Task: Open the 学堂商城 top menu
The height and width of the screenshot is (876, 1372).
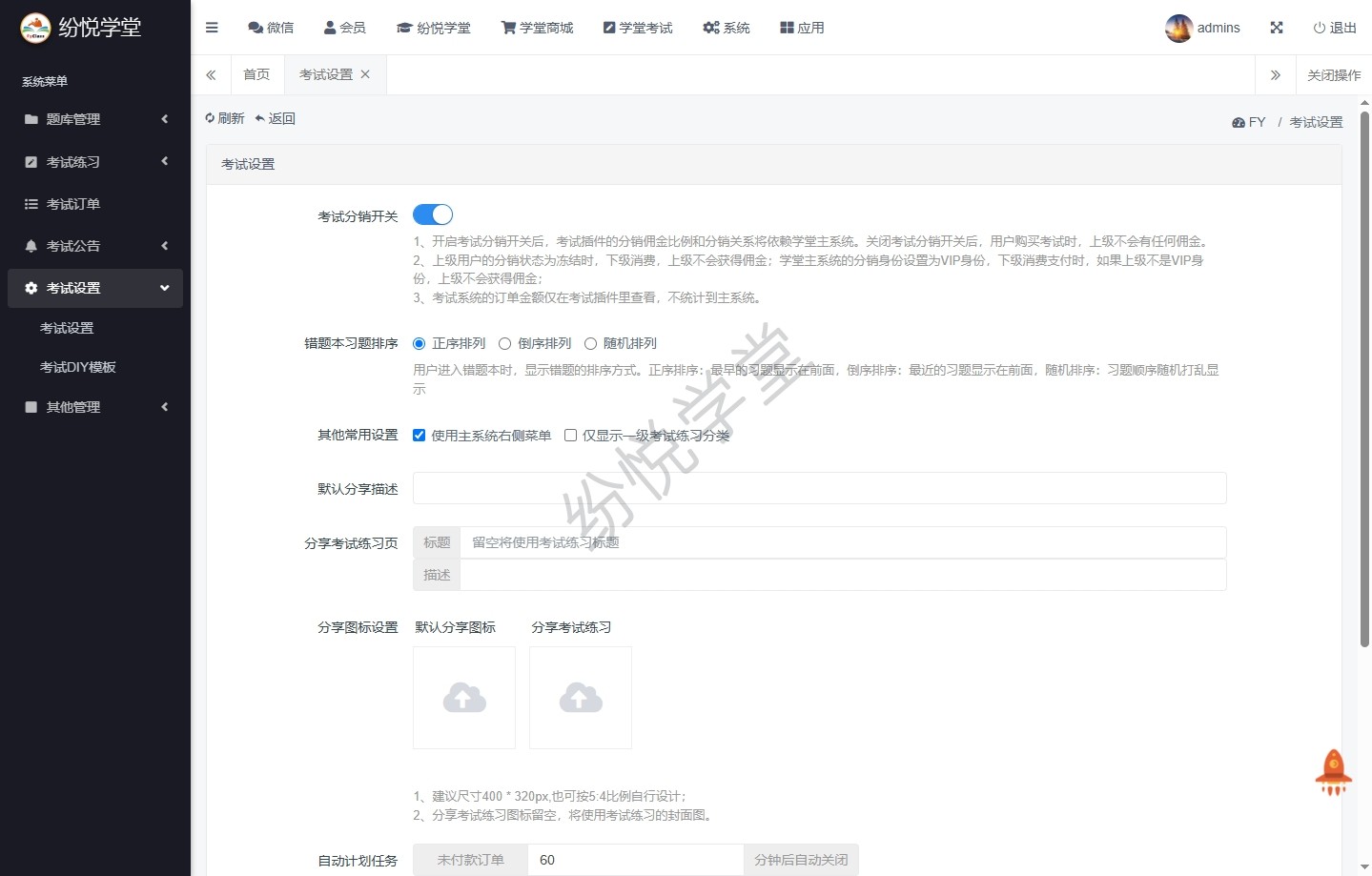Action: pyautogui.click(x=538, y=28)
